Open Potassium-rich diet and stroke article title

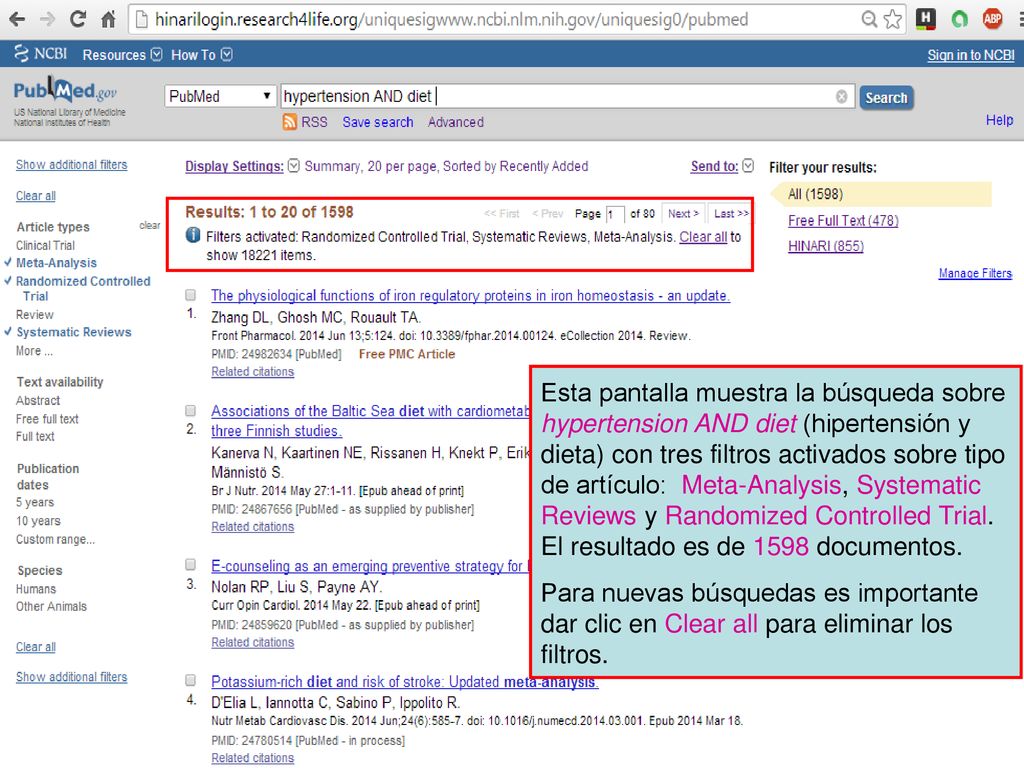click(404, 682)
